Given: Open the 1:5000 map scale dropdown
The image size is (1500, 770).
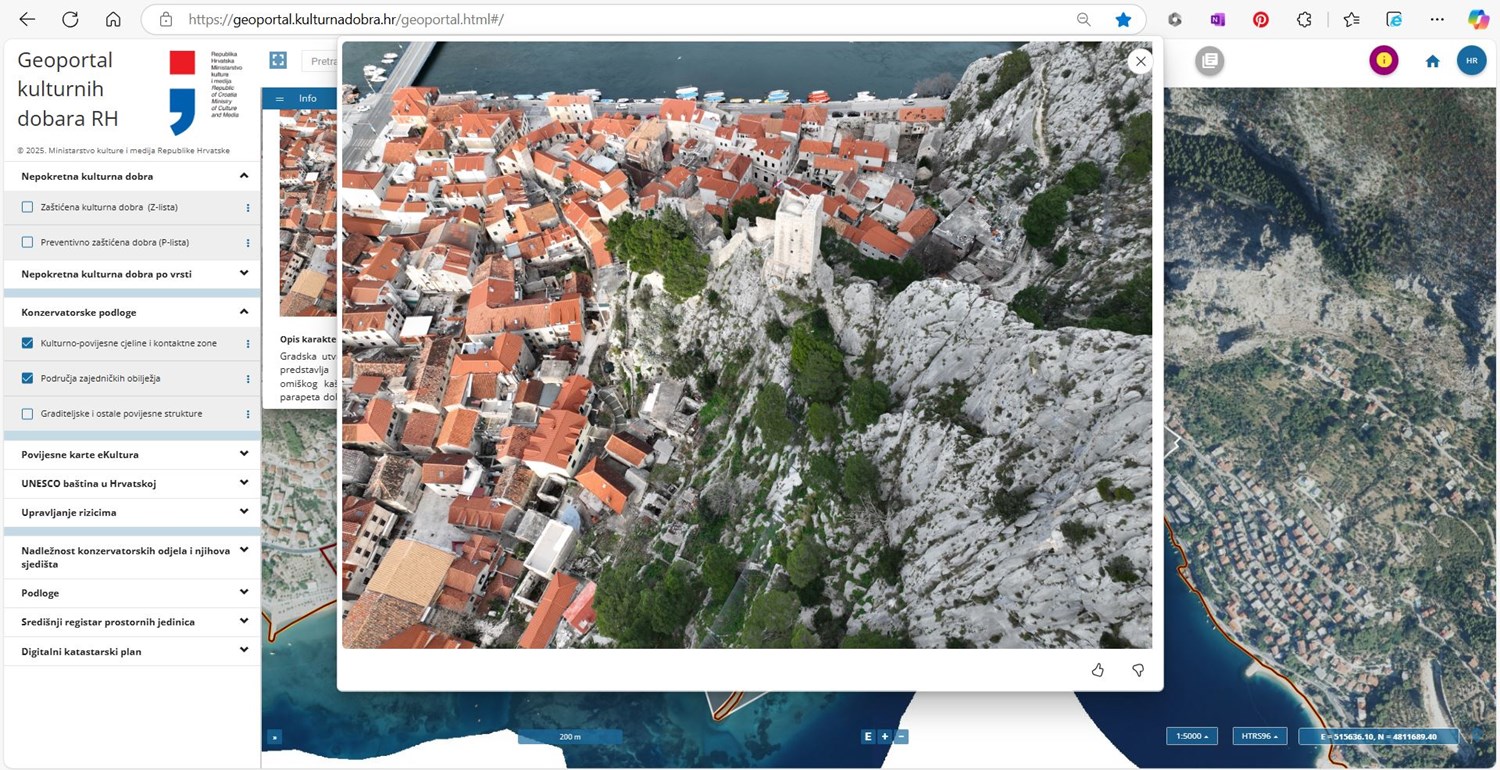Looking at the screenshot, I should (1191, 736).
